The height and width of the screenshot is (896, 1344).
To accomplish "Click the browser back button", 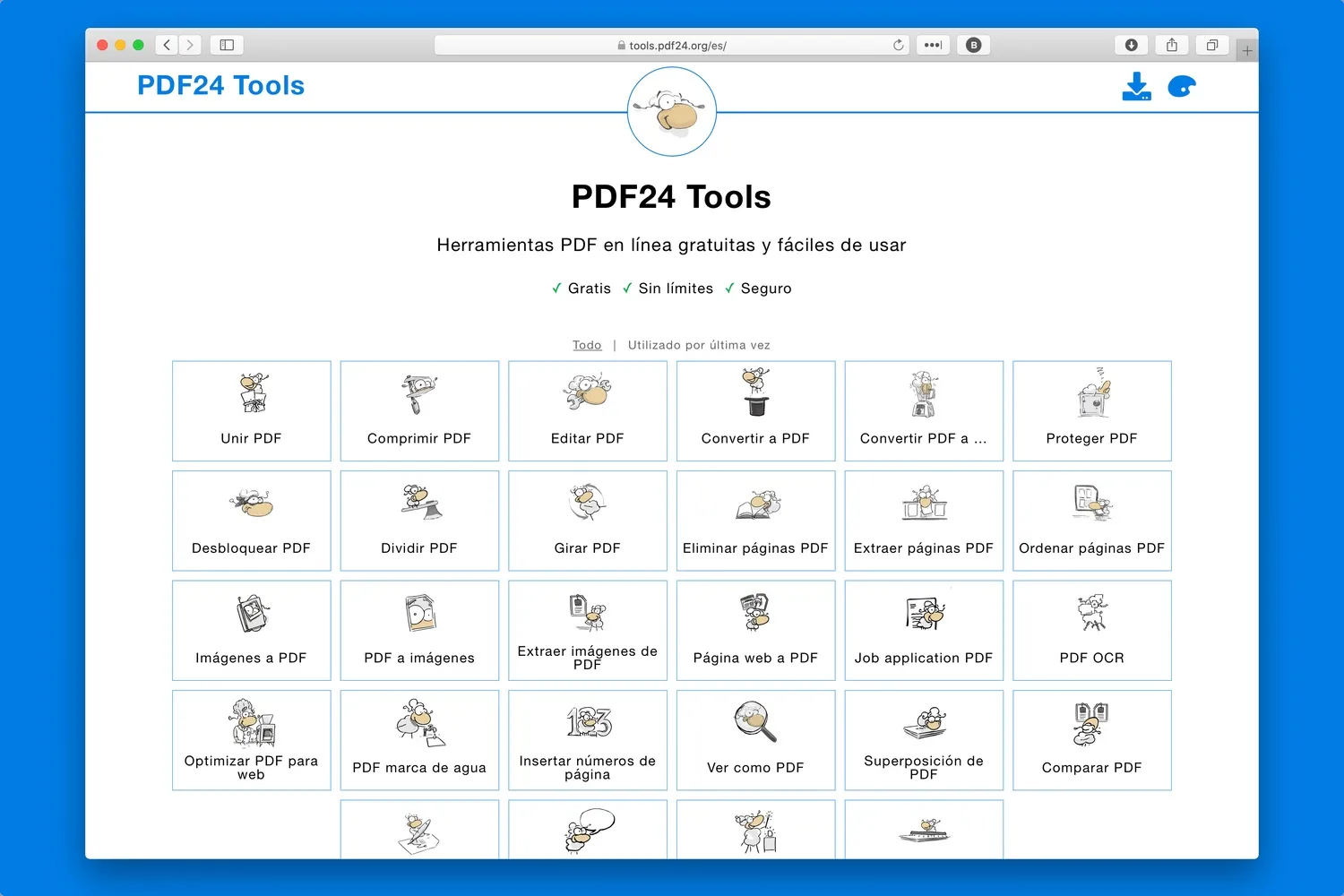I will coord(167,44).
